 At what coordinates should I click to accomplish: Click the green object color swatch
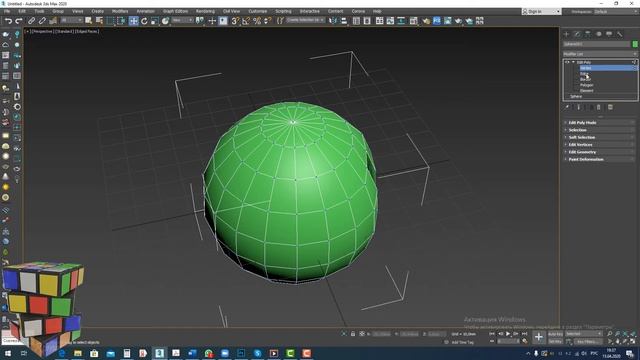(635, 44)
